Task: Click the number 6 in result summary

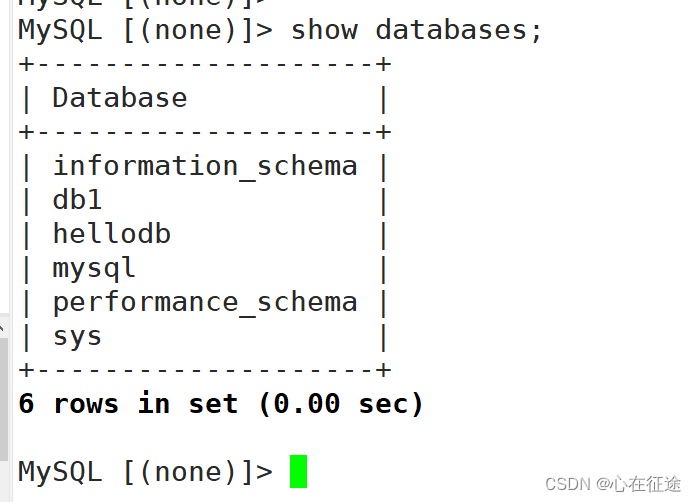Action: point(27,404)
